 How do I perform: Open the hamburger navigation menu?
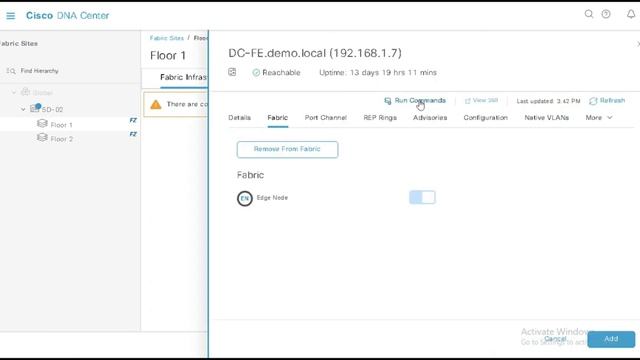(x=11, y=16)
